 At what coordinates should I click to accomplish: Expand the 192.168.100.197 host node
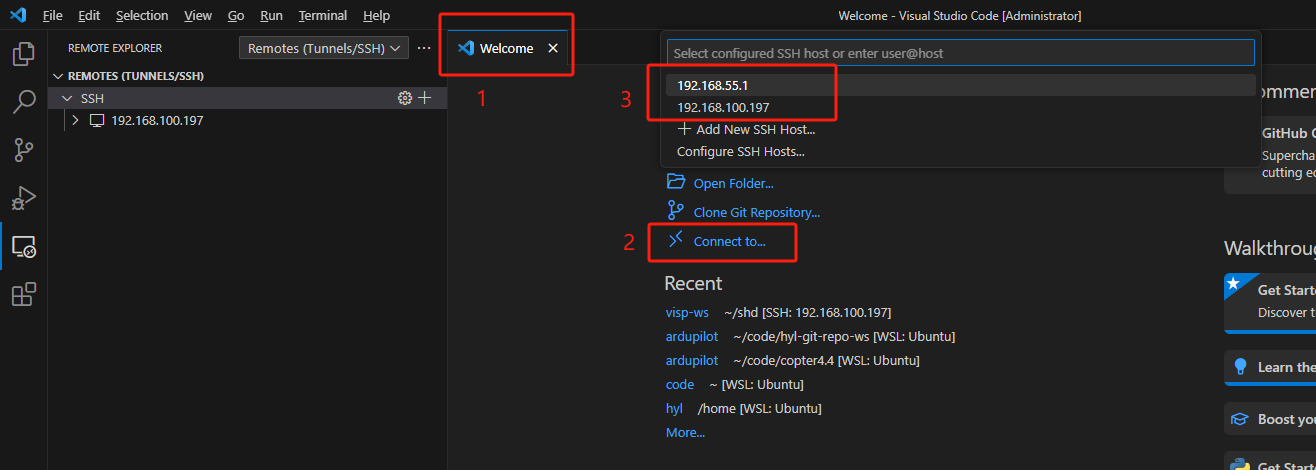coord(75,120)
